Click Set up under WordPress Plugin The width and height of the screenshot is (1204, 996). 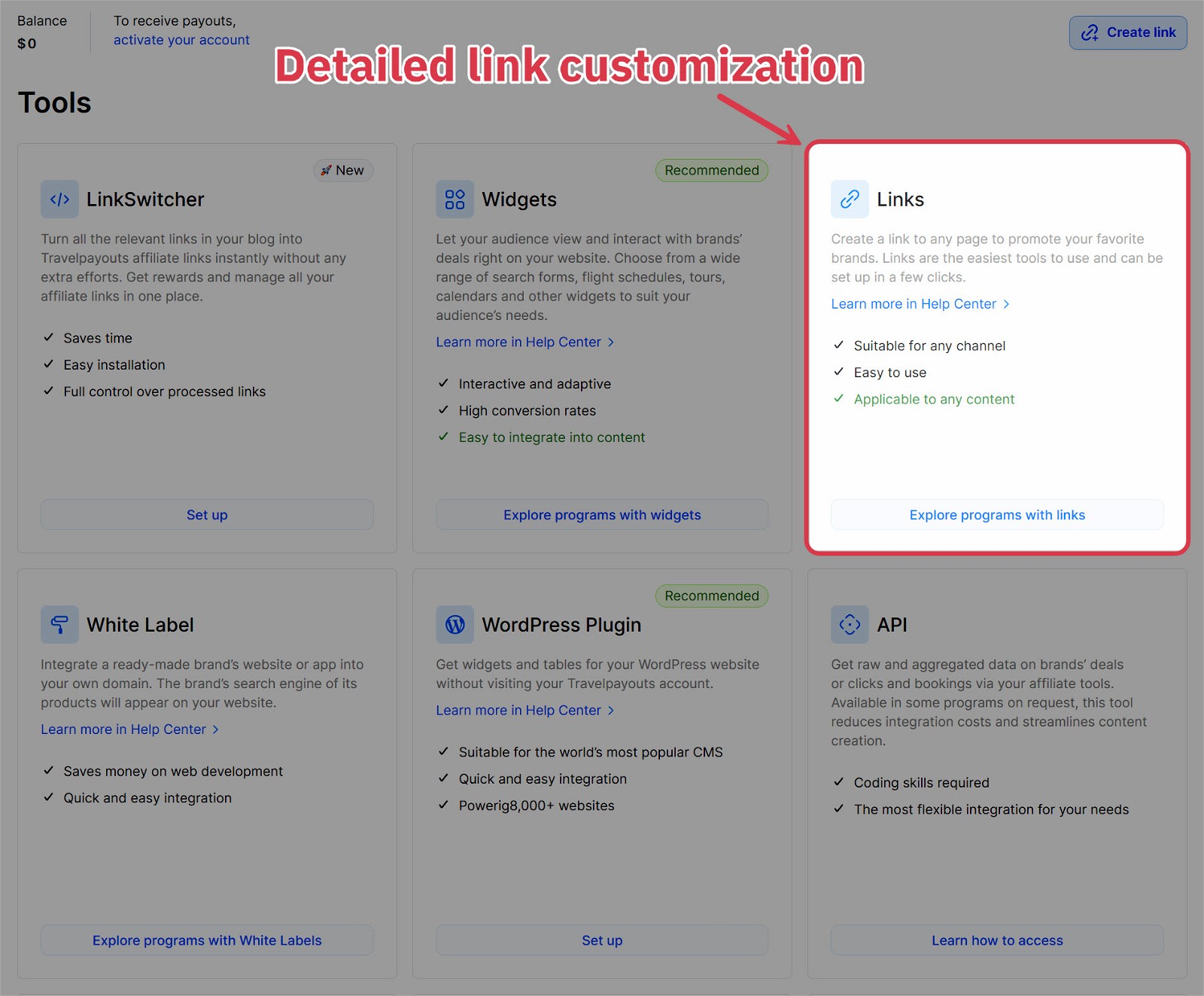click(x=602, y=940)
